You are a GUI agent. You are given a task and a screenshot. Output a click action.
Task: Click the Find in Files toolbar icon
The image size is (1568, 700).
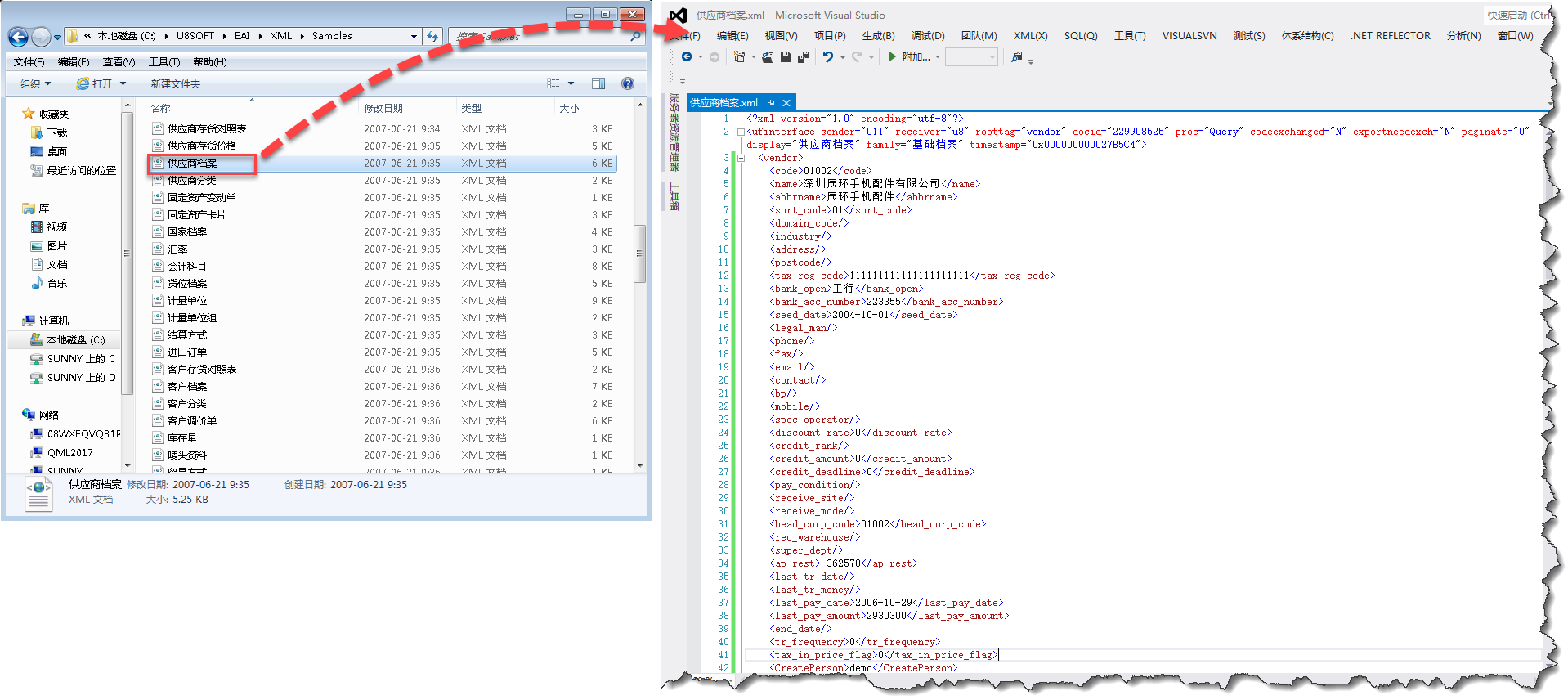1016,57
